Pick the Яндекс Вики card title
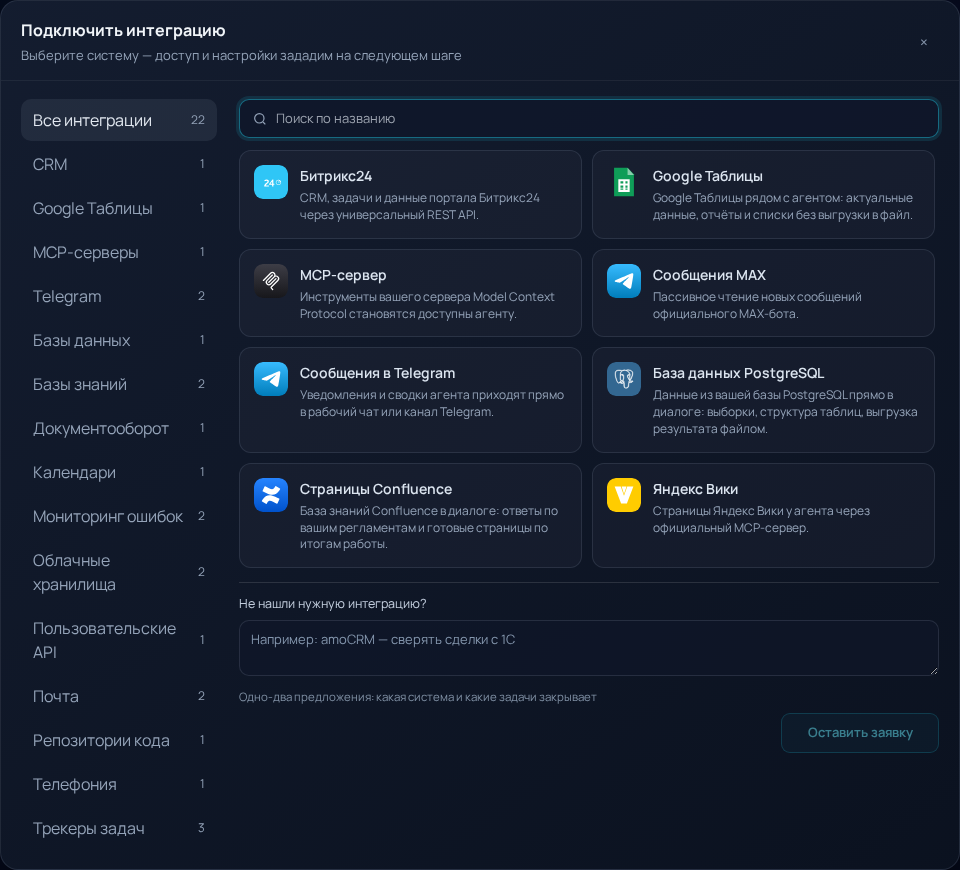The width and height of the screenshot is (960, 870). (x=695, y=489)
